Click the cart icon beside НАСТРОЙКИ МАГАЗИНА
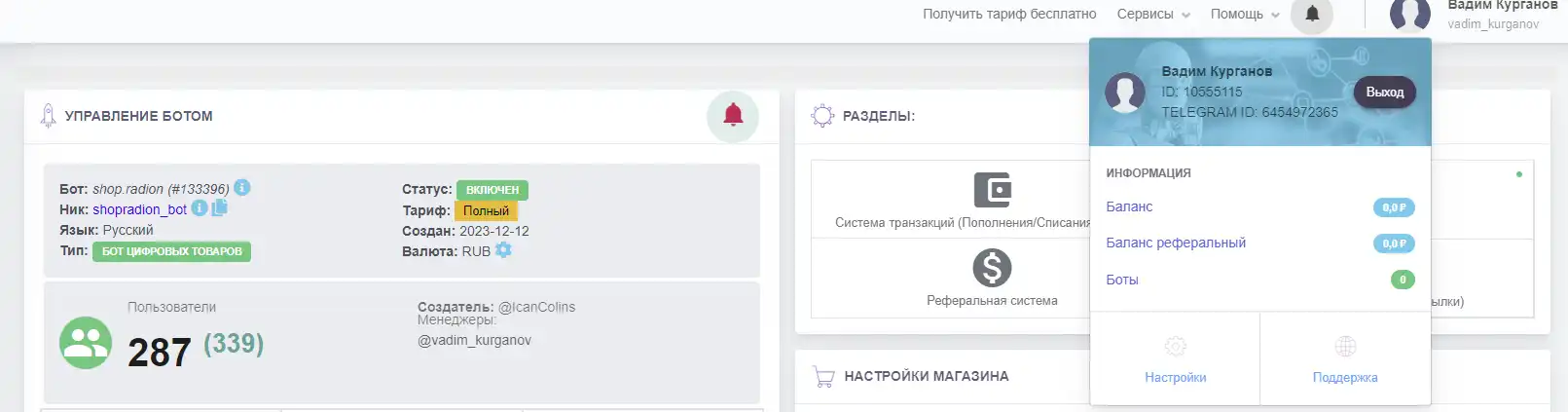This screenshot has width=1568, height=412. (x=823, y=377)
